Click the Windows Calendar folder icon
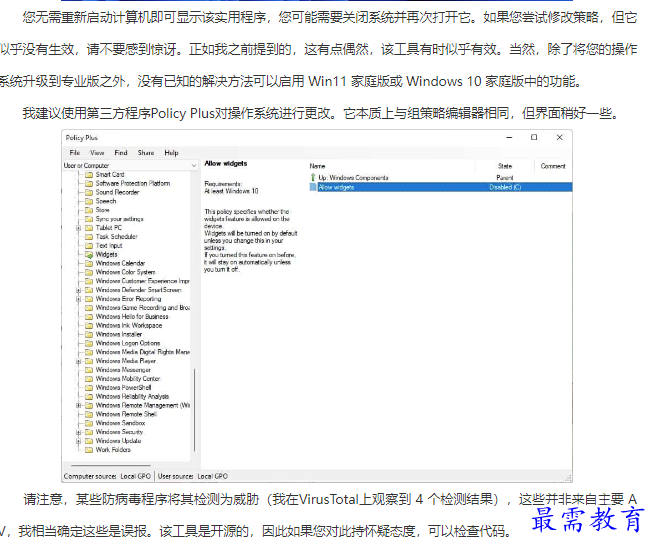Image resolution: width=653 pixels, height=551 pixels. pos(89,263)
